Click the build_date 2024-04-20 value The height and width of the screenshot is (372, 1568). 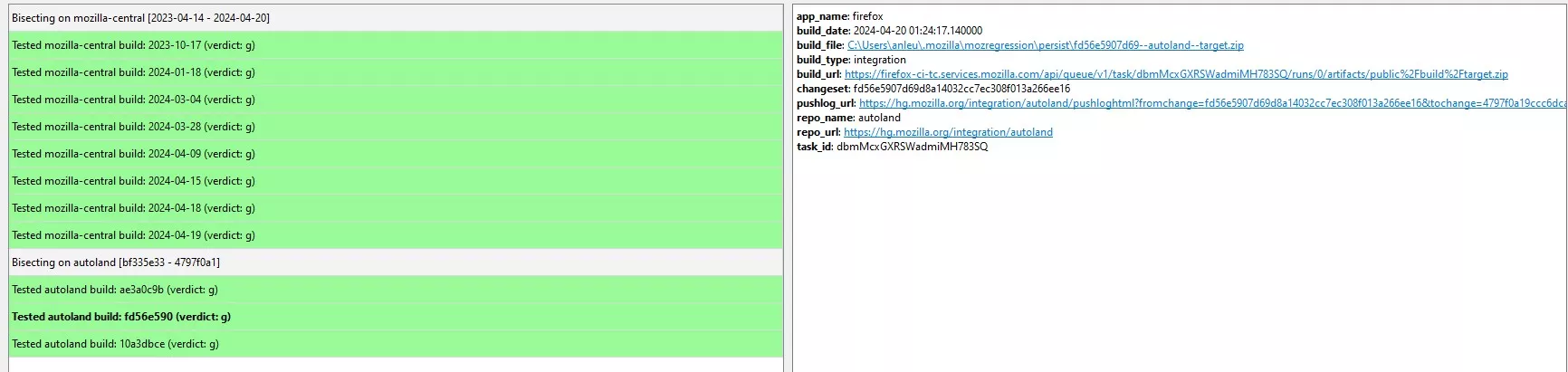[917, 31]
